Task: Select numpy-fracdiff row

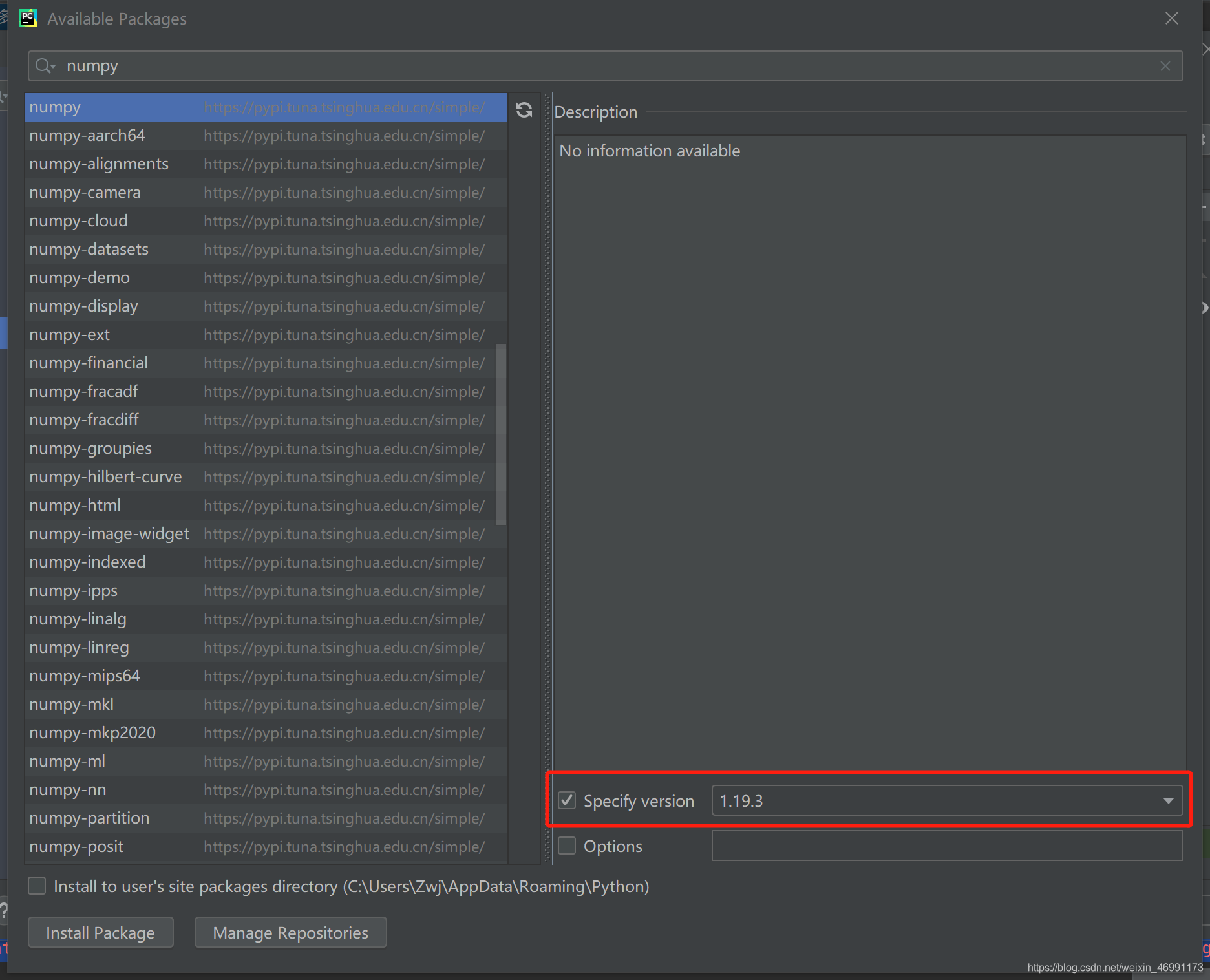Action: [x=266, y=420]
